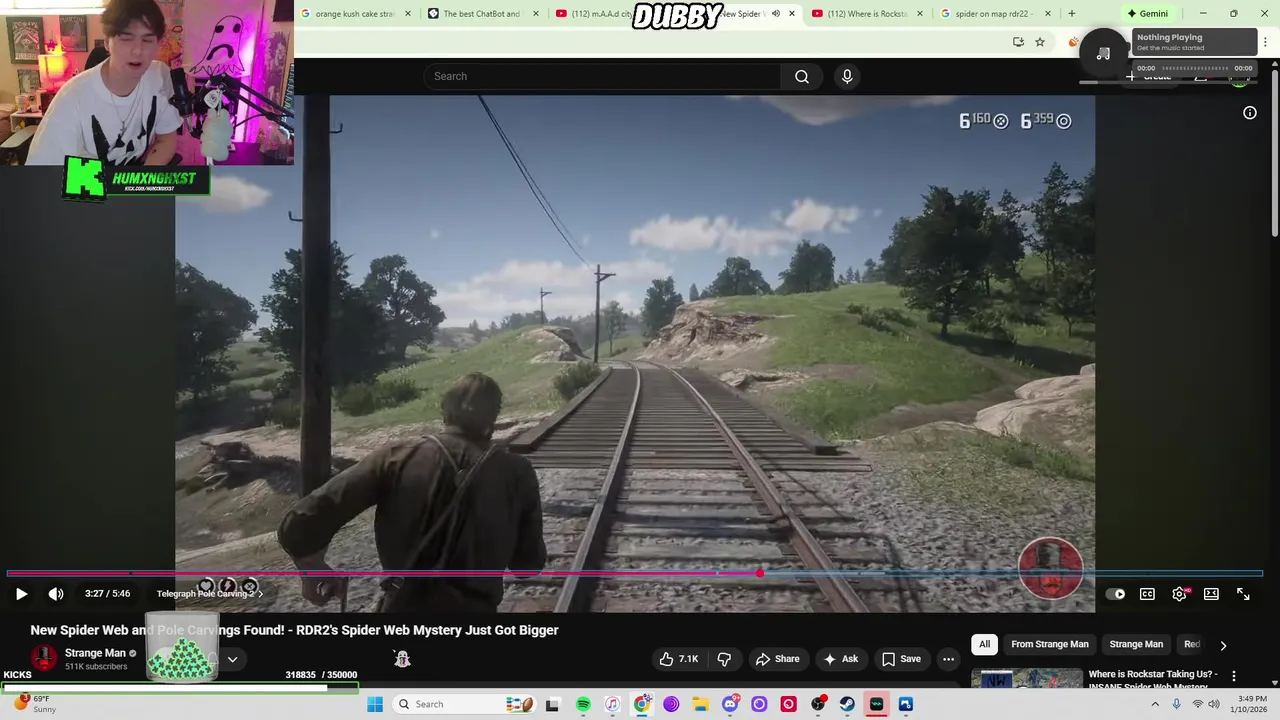Scrub the music widget progress bar

(x=1195, y=68)
